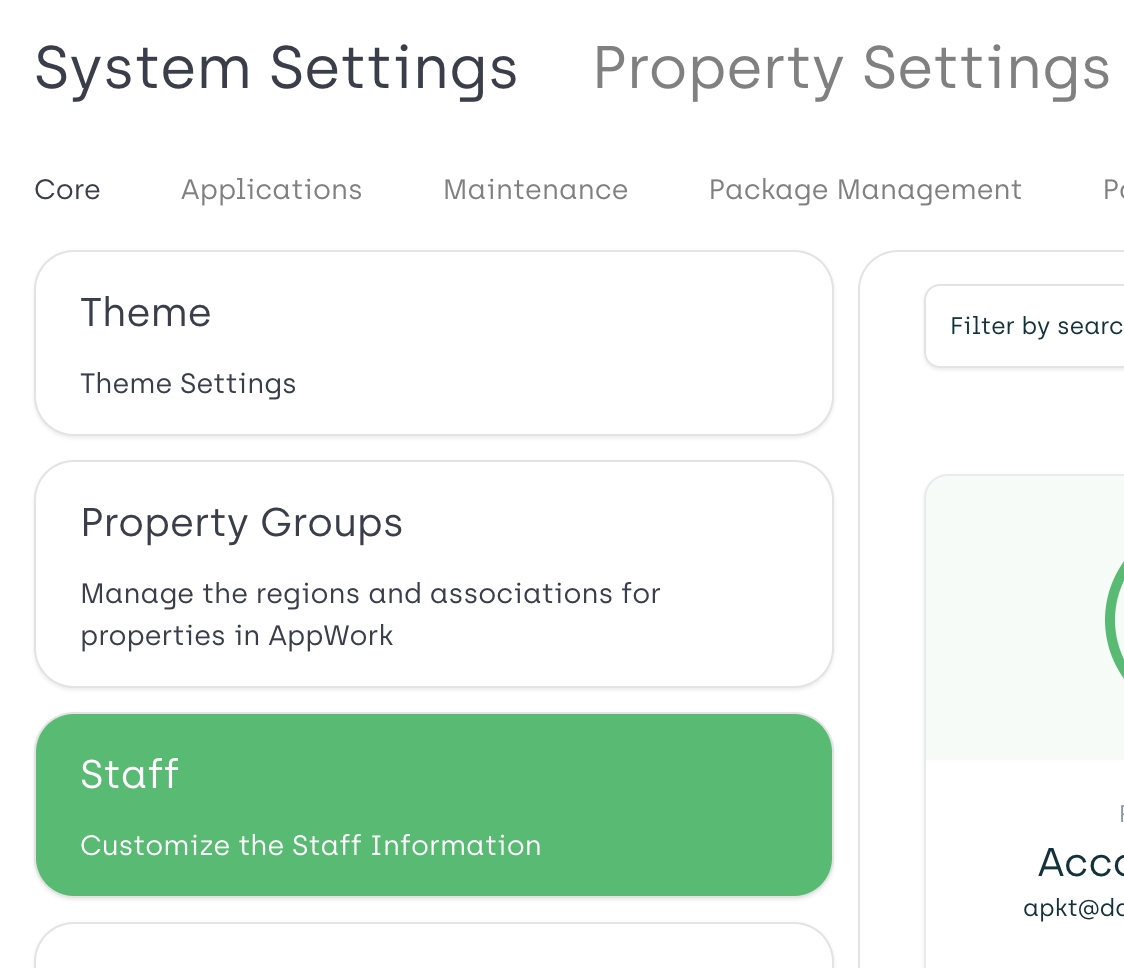Viewport: 1124px width, 968px height.
Task: Click the Customize the Staff Information text
Action: point(310,845)
